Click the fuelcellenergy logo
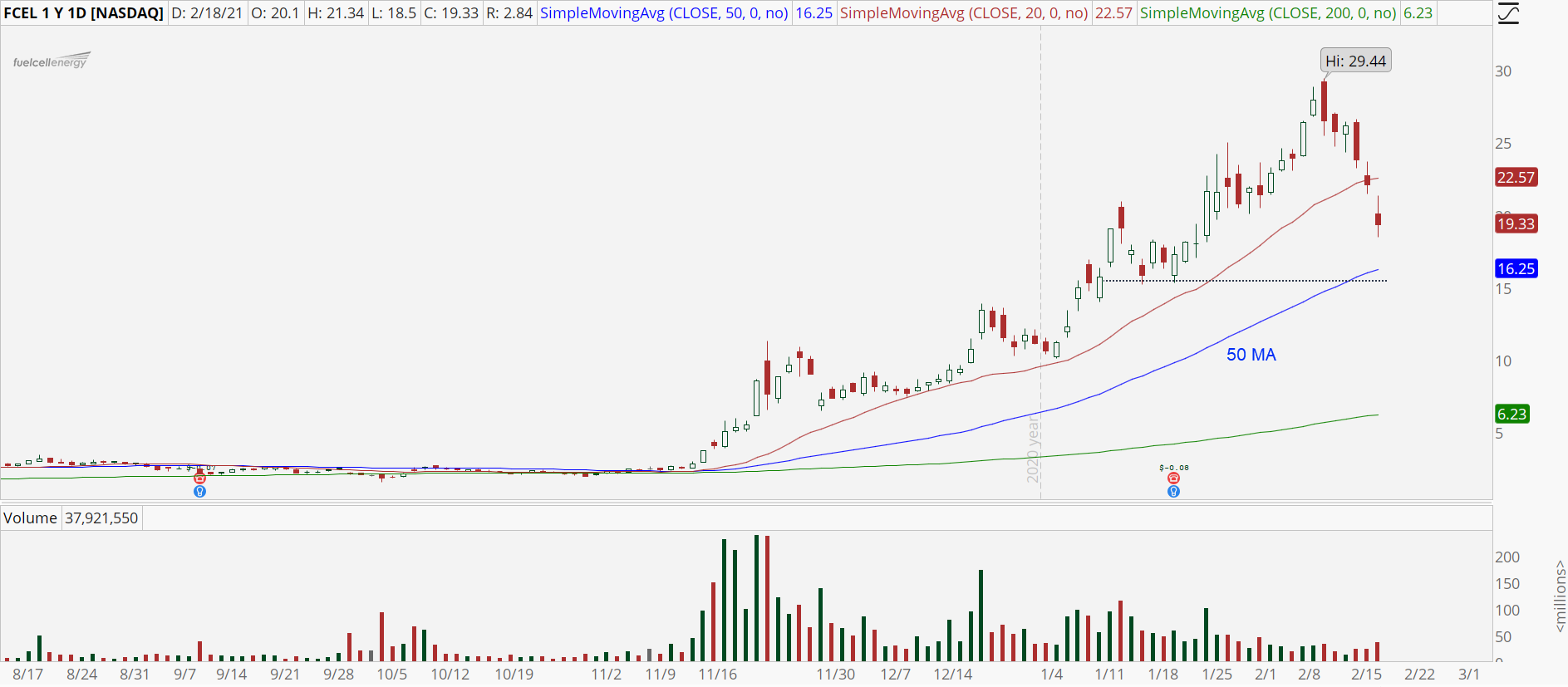 click(x=52, y=61)
